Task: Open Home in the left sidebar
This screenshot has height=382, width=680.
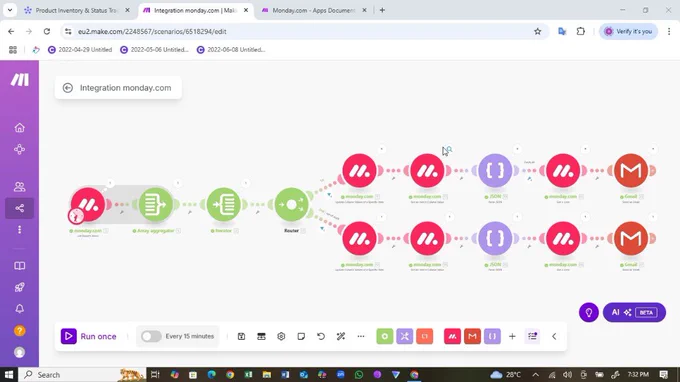Action: [x=20, y=127]
